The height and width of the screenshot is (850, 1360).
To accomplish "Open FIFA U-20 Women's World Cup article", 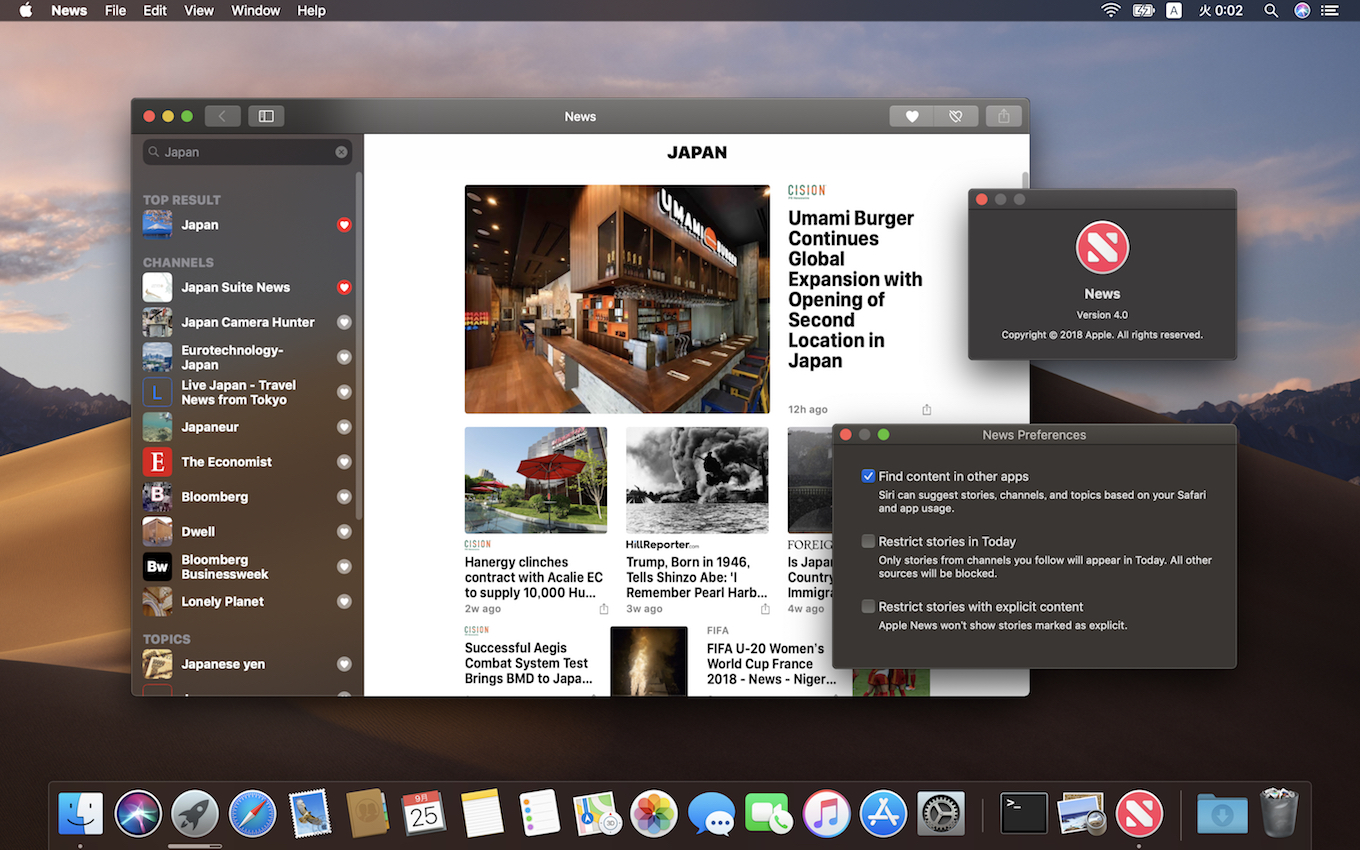I will point(772,663).
